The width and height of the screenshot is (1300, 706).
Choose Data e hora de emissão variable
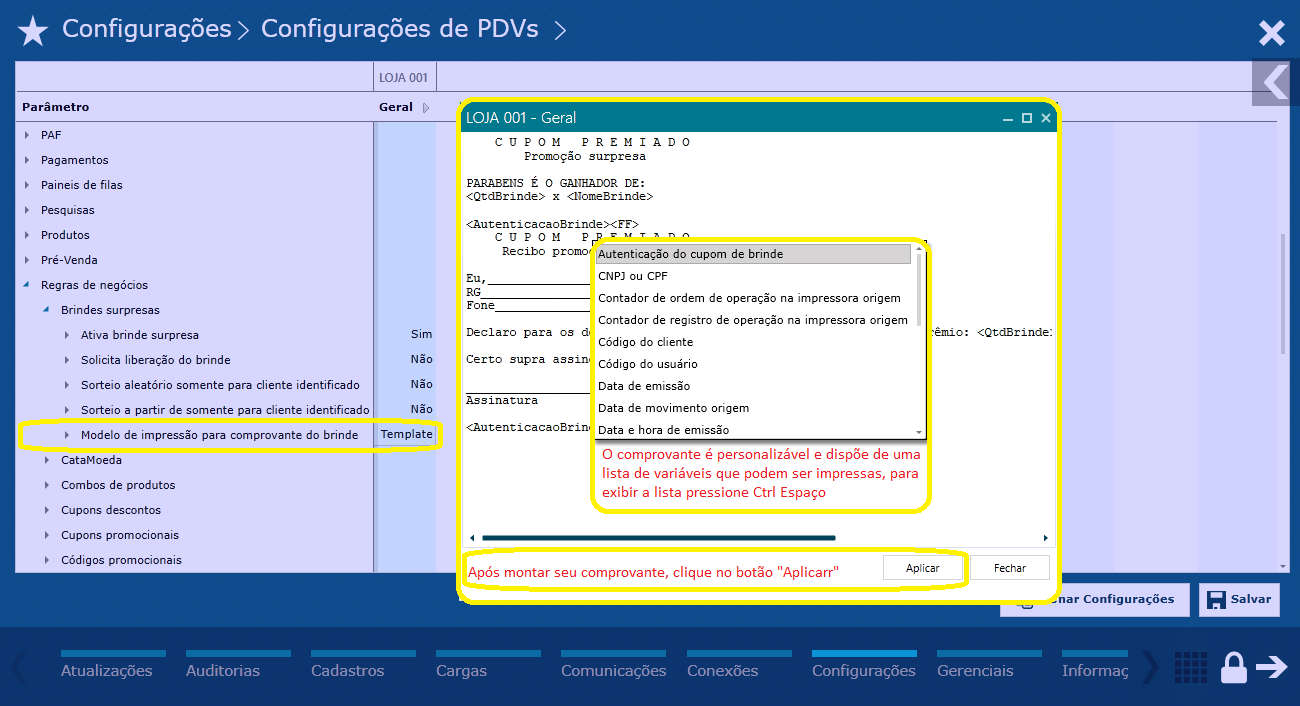(753, 430)
